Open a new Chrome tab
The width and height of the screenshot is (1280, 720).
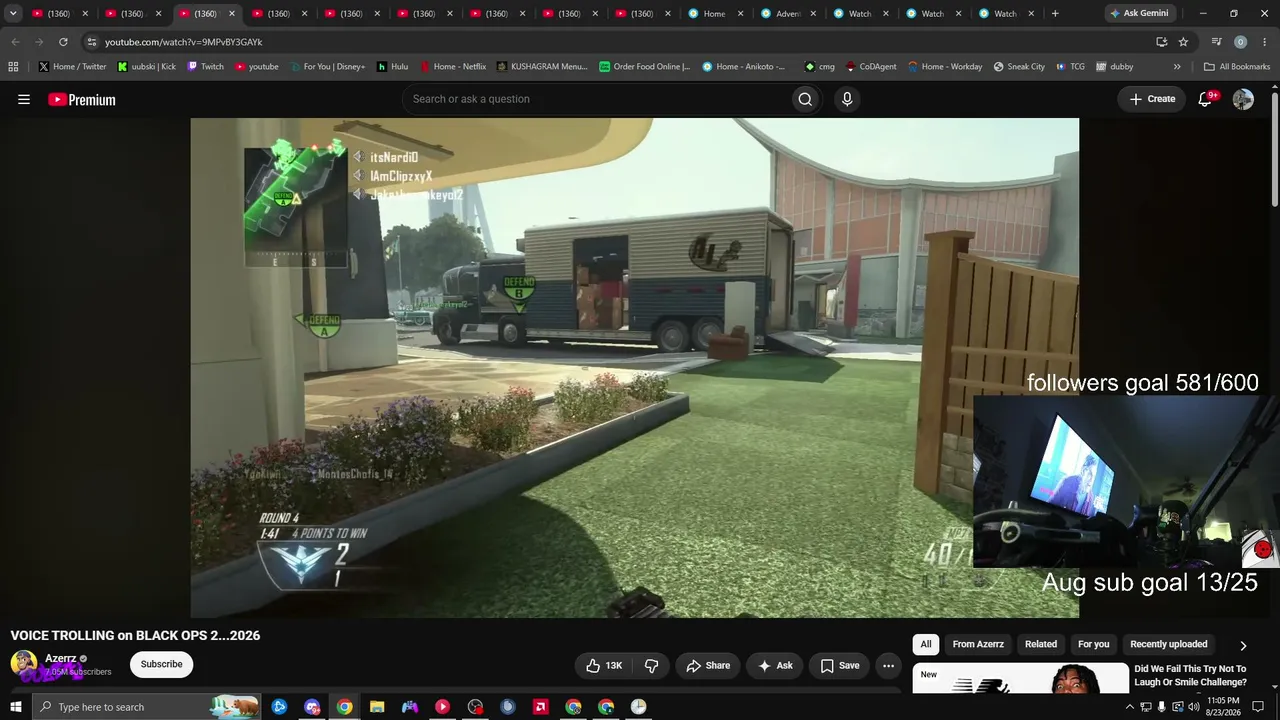pos(1055,13)
